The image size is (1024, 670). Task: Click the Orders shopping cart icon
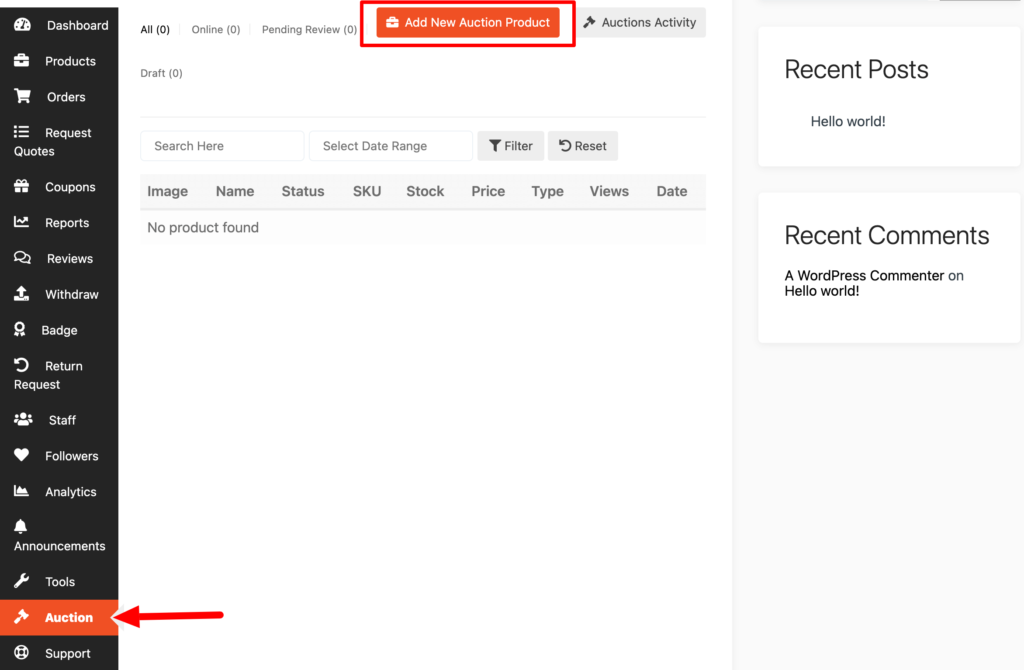tap(22, 97)
